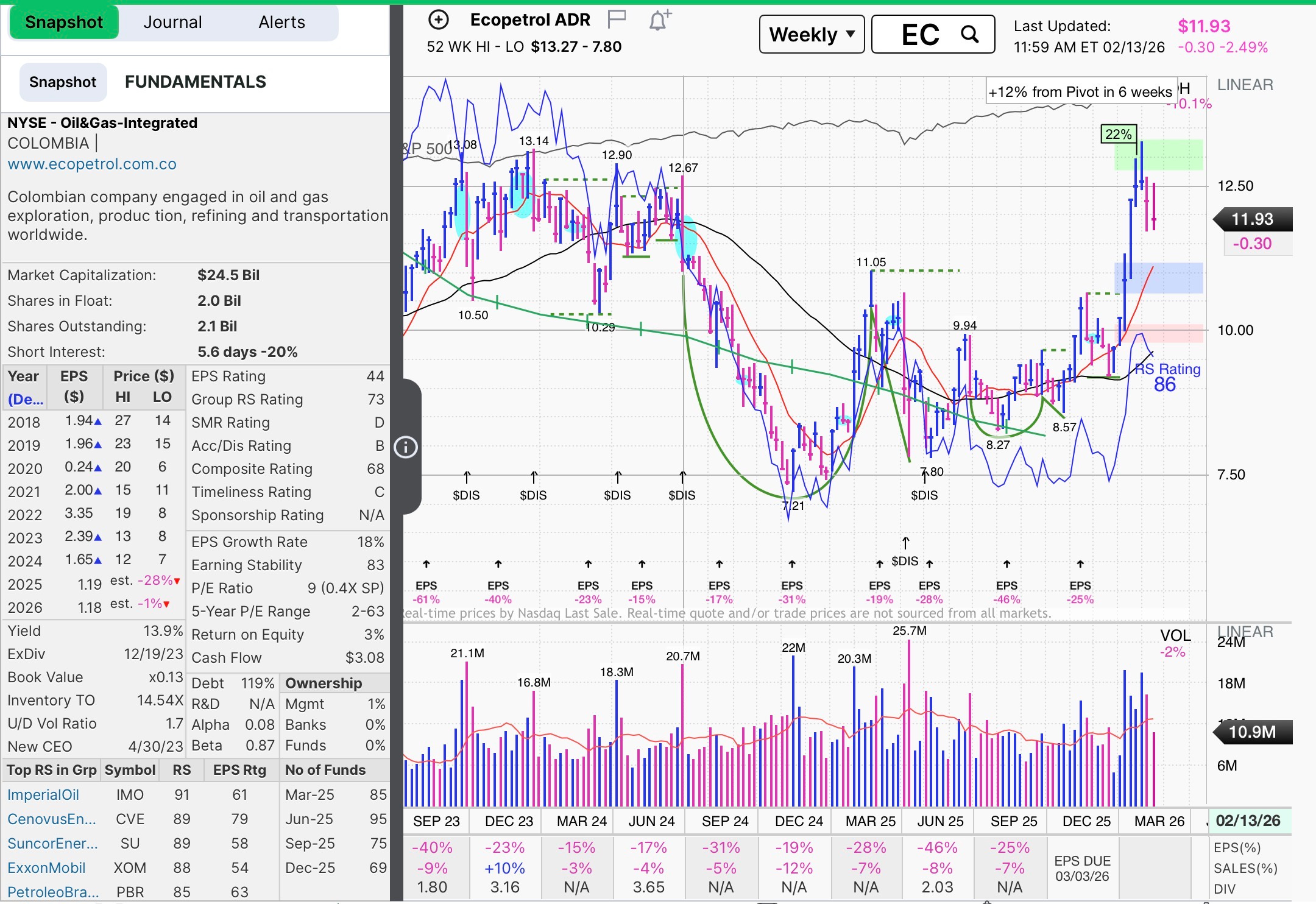1316x904 pixels.
Task: Click the add-to-list plus circle icon
Action: click(x=438, y=20)
